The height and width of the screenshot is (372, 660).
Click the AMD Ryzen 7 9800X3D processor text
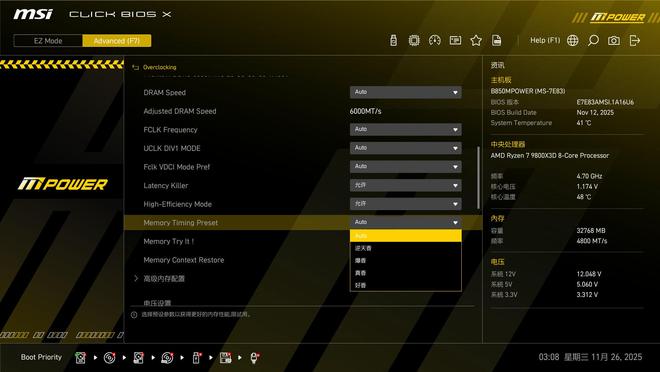(549, 155)
